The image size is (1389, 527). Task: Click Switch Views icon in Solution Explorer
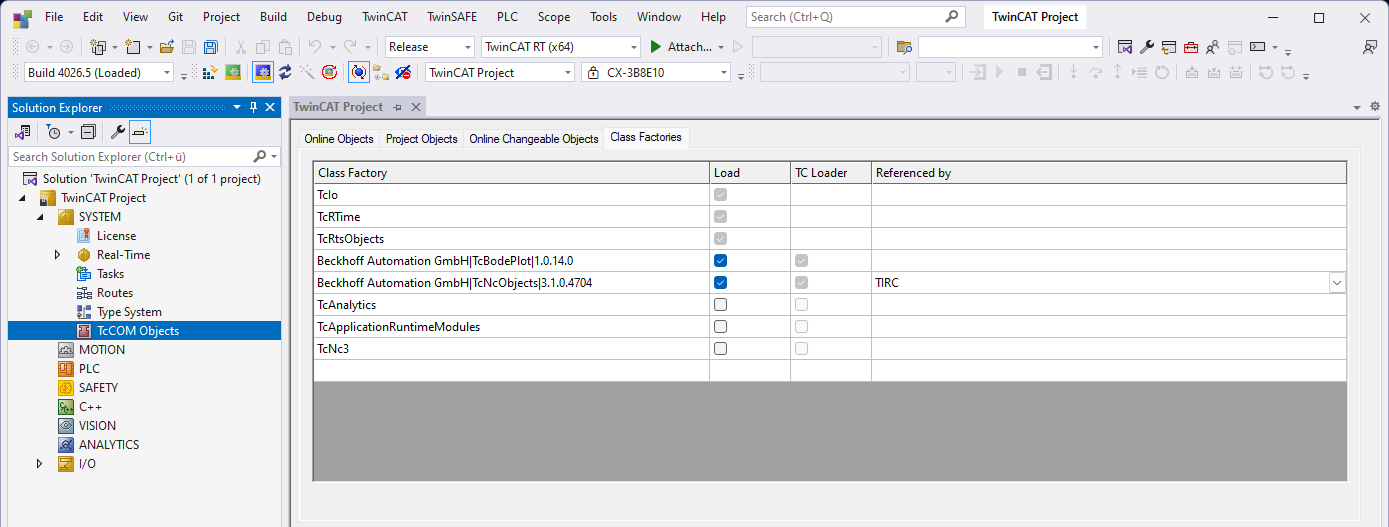coord(23,132)
